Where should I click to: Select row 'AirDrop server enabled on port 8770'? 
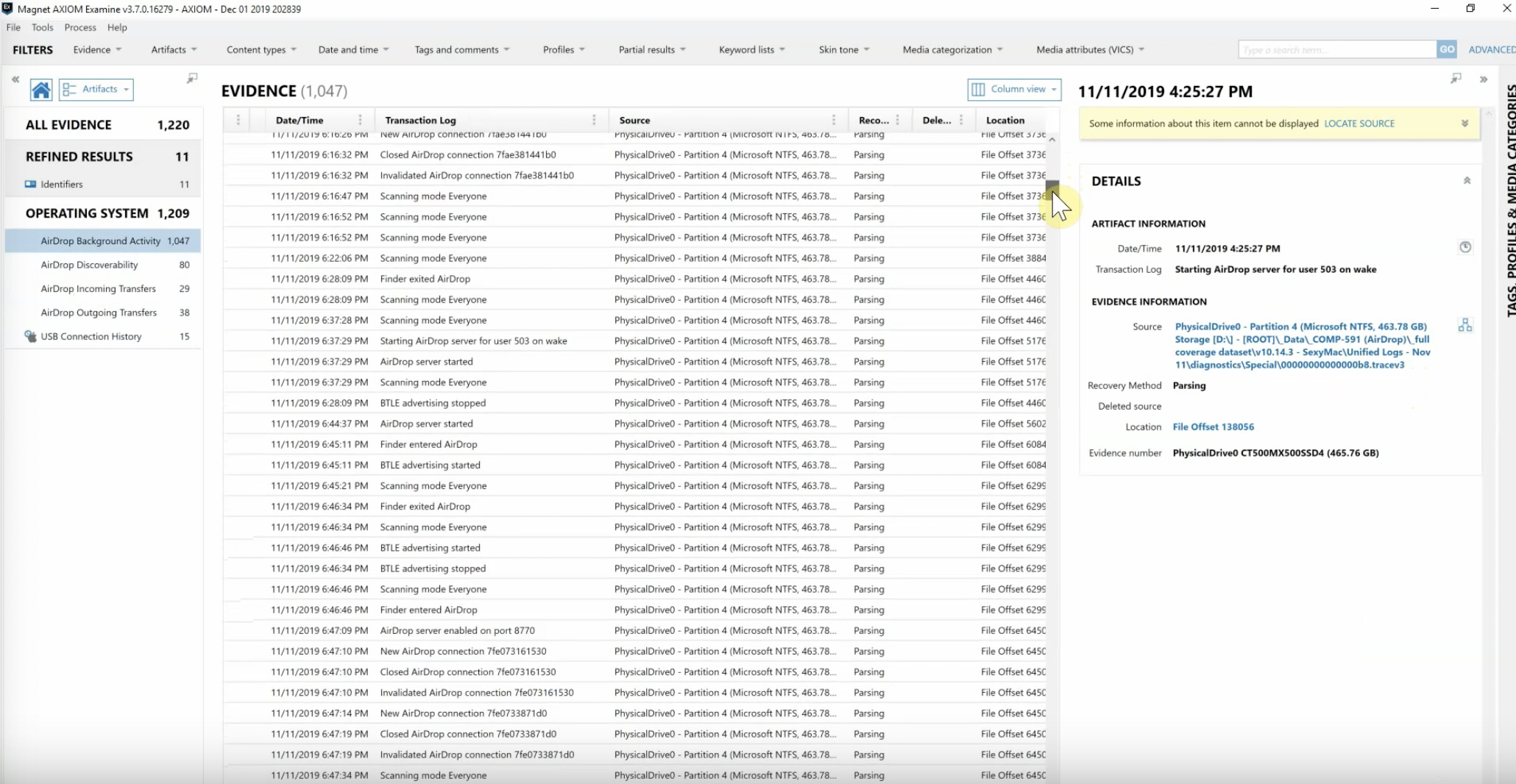click(635, 630)
